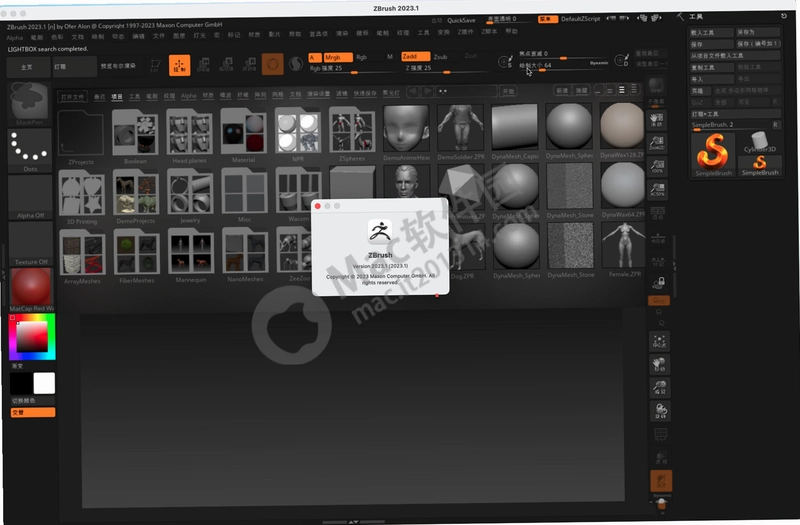Viewport: 800px width, 525px height.
Task: Open the 帮助 menu
Action: pyautogui.click(x=511, y=31)
